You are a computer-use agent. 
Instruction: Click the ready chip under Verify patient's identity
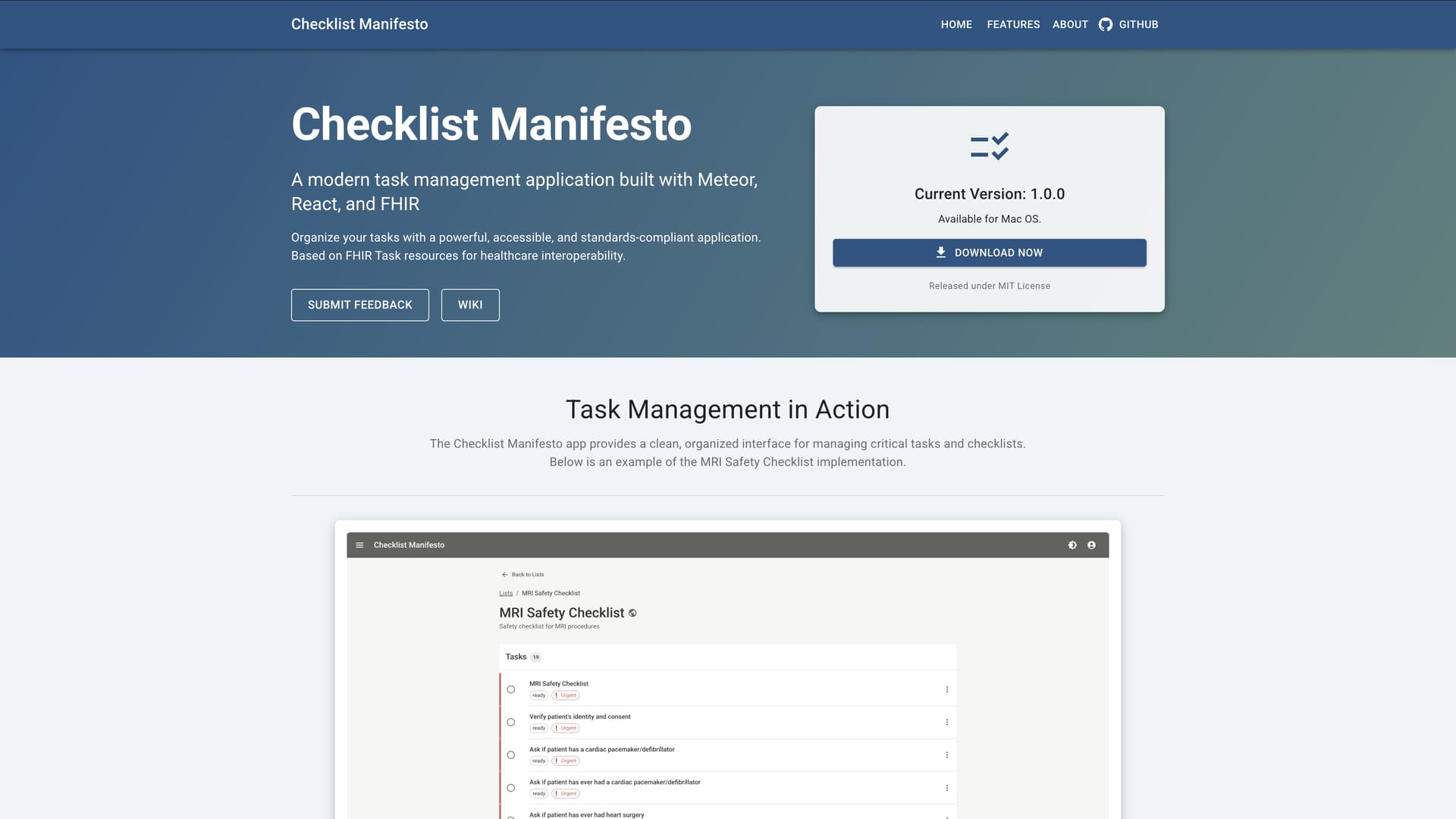point(538,728)
